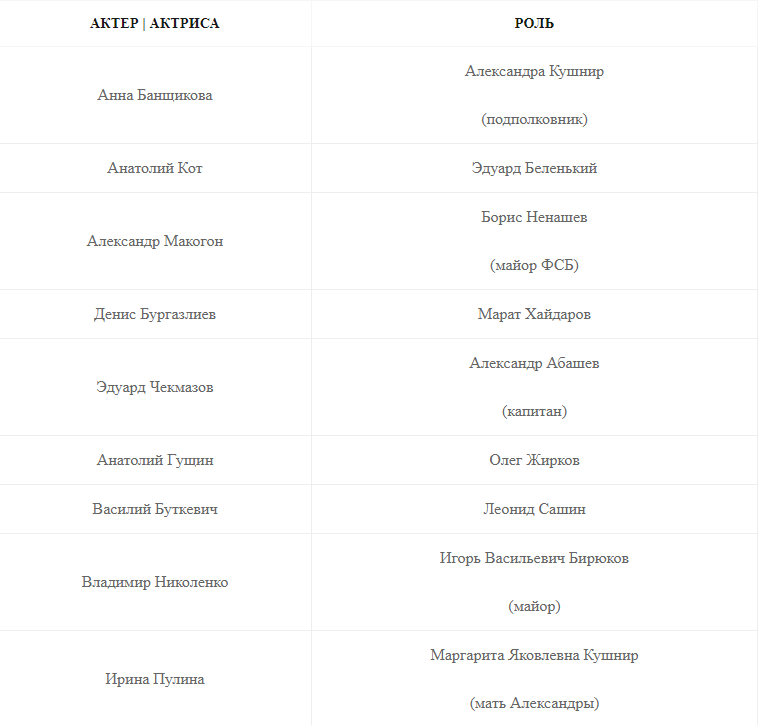This screenshot has width=759, height=725.
Task: Click the "РОЛЬ" column header
Action: click(x=534, y=23)
